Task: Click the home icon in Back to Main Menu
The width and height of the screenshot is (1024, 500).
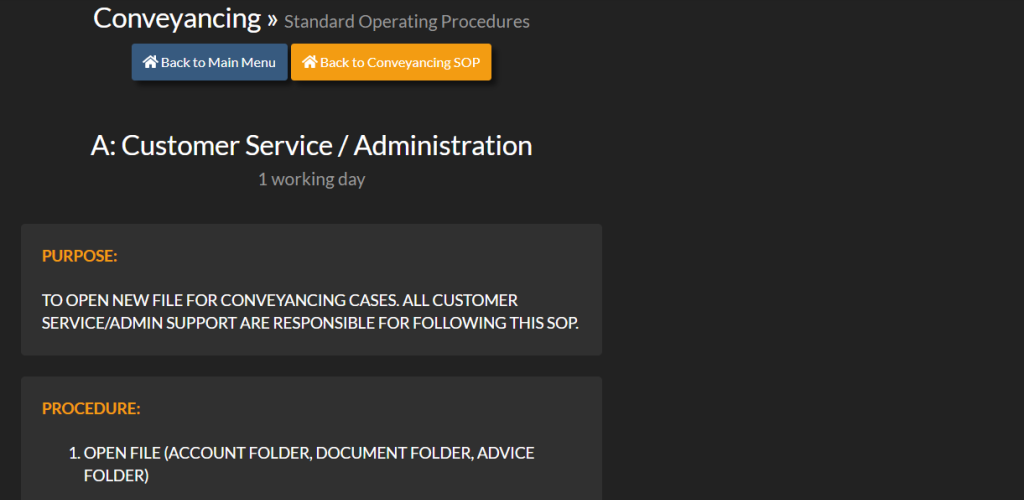Action: click(151, 62)
